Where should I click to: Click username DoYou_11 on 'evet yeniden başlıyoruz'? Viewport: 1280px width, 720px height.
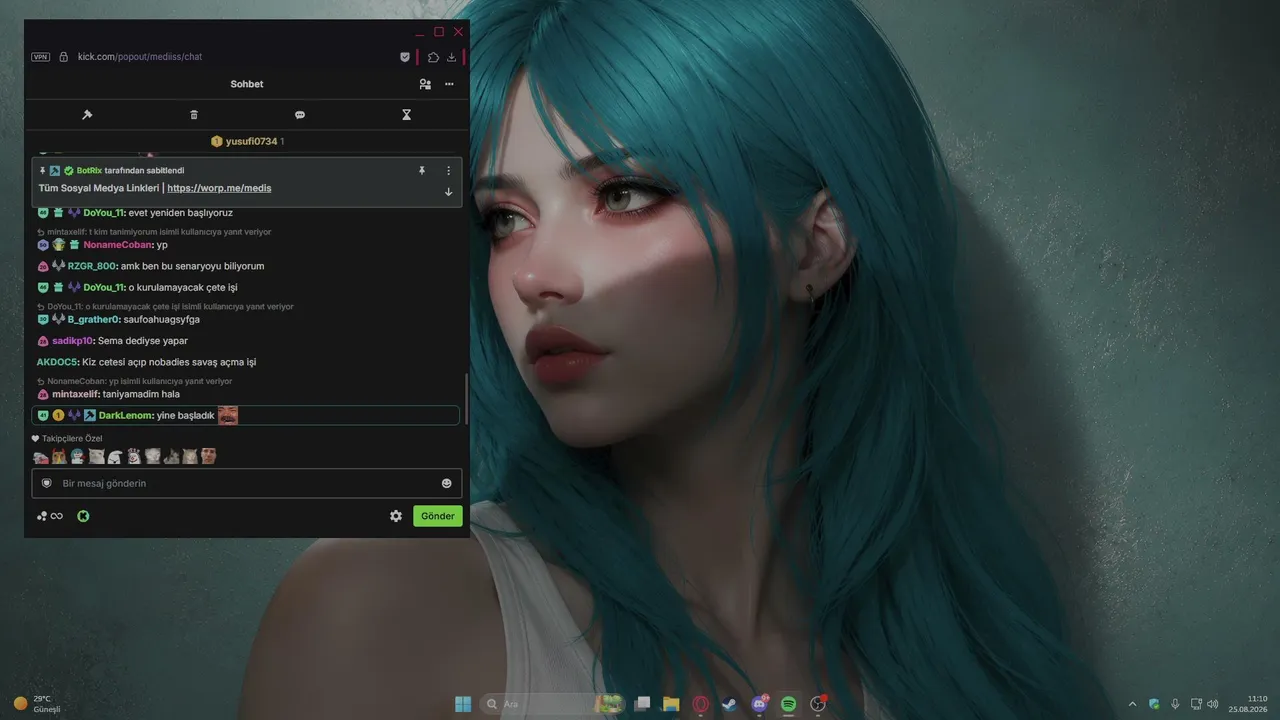click(x=104, y=213)
